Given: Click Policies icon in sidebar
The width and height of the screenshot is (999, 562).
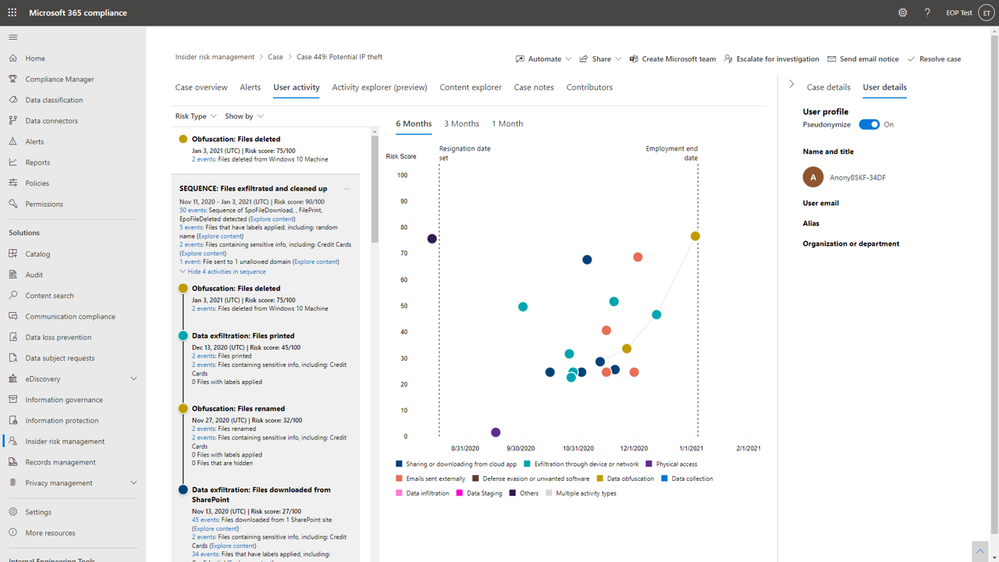Looking at the screenshot, I should coord(13,183).
